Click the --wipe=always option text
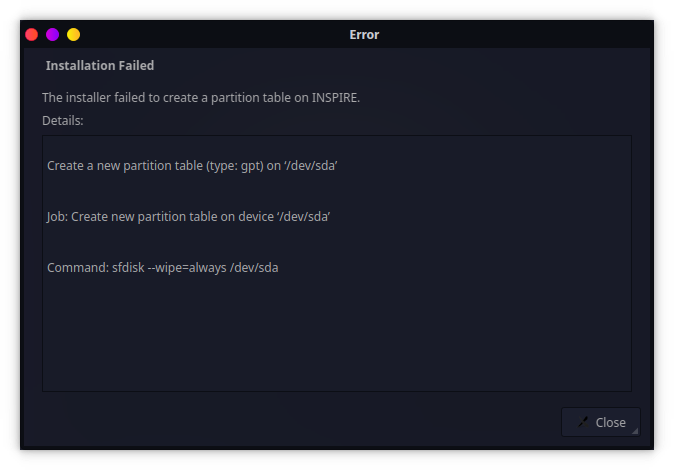Screen dimensions: 674x470 187,268
